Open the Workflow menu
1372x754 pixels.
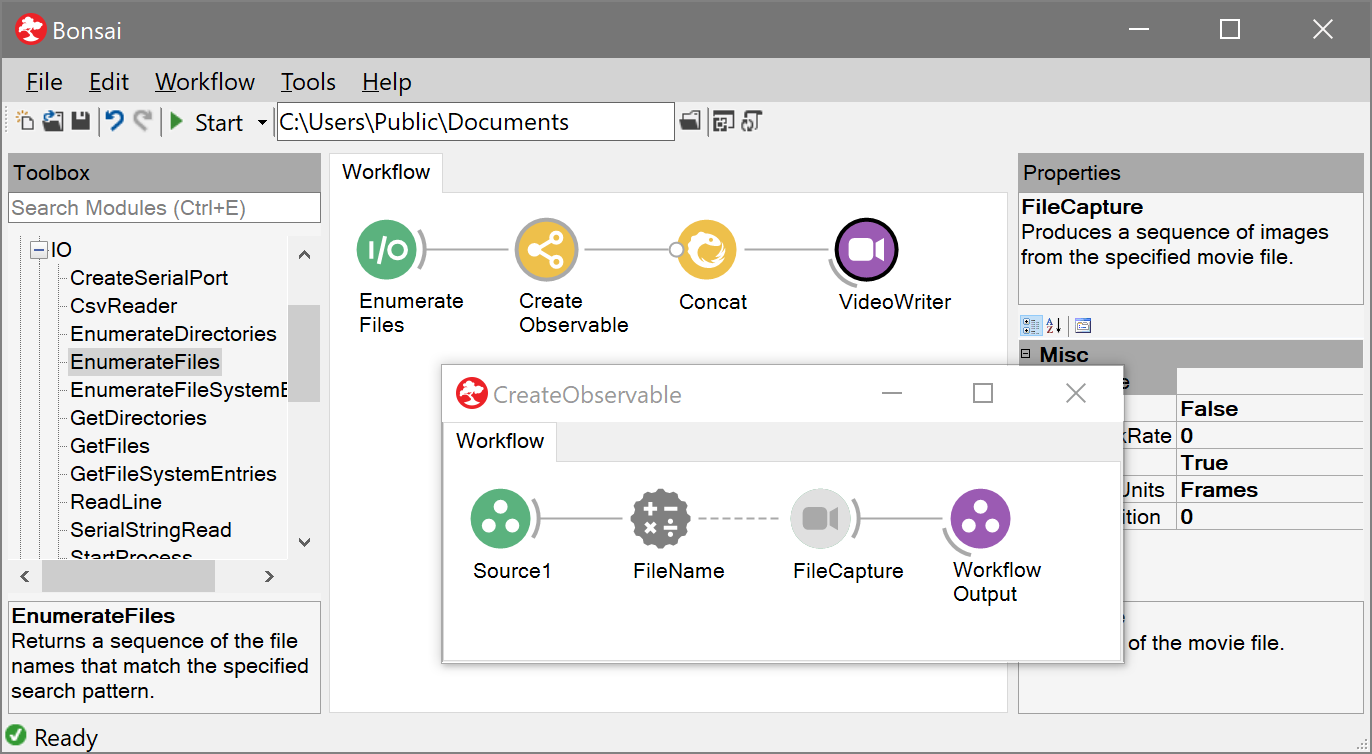coord(205,82)
